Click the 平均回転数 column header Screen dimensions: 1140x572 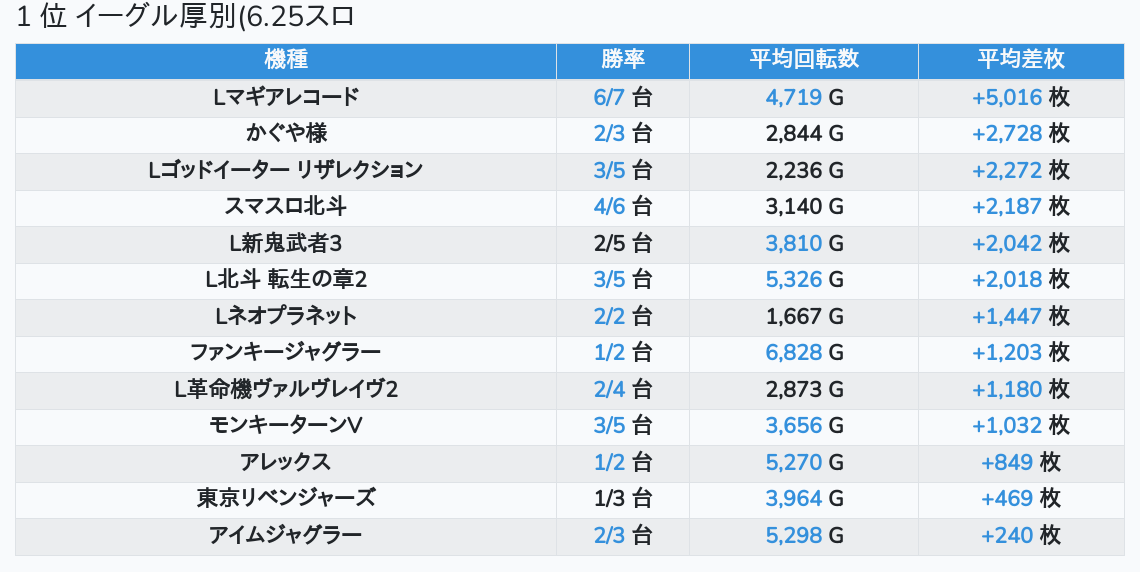803,60
